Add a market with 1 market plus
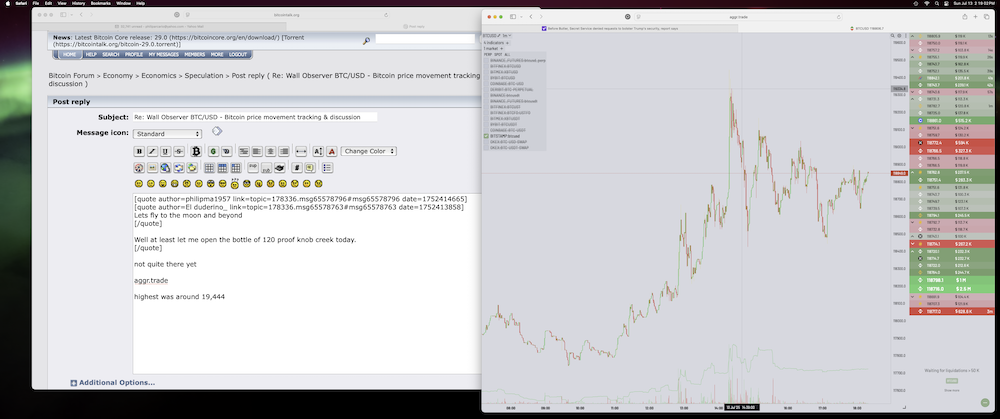 point(502,48)
